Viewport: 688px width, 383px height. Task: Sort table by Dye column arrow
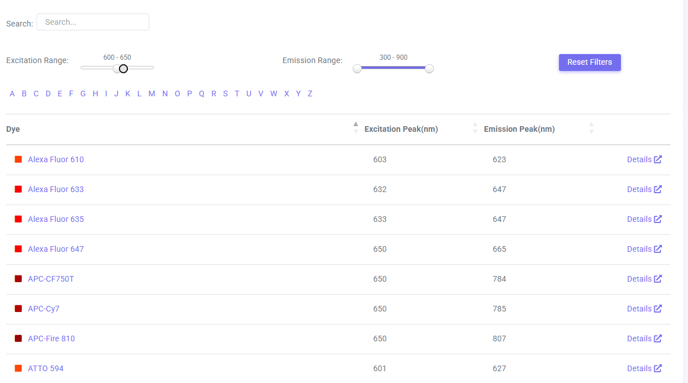(356, 128)
